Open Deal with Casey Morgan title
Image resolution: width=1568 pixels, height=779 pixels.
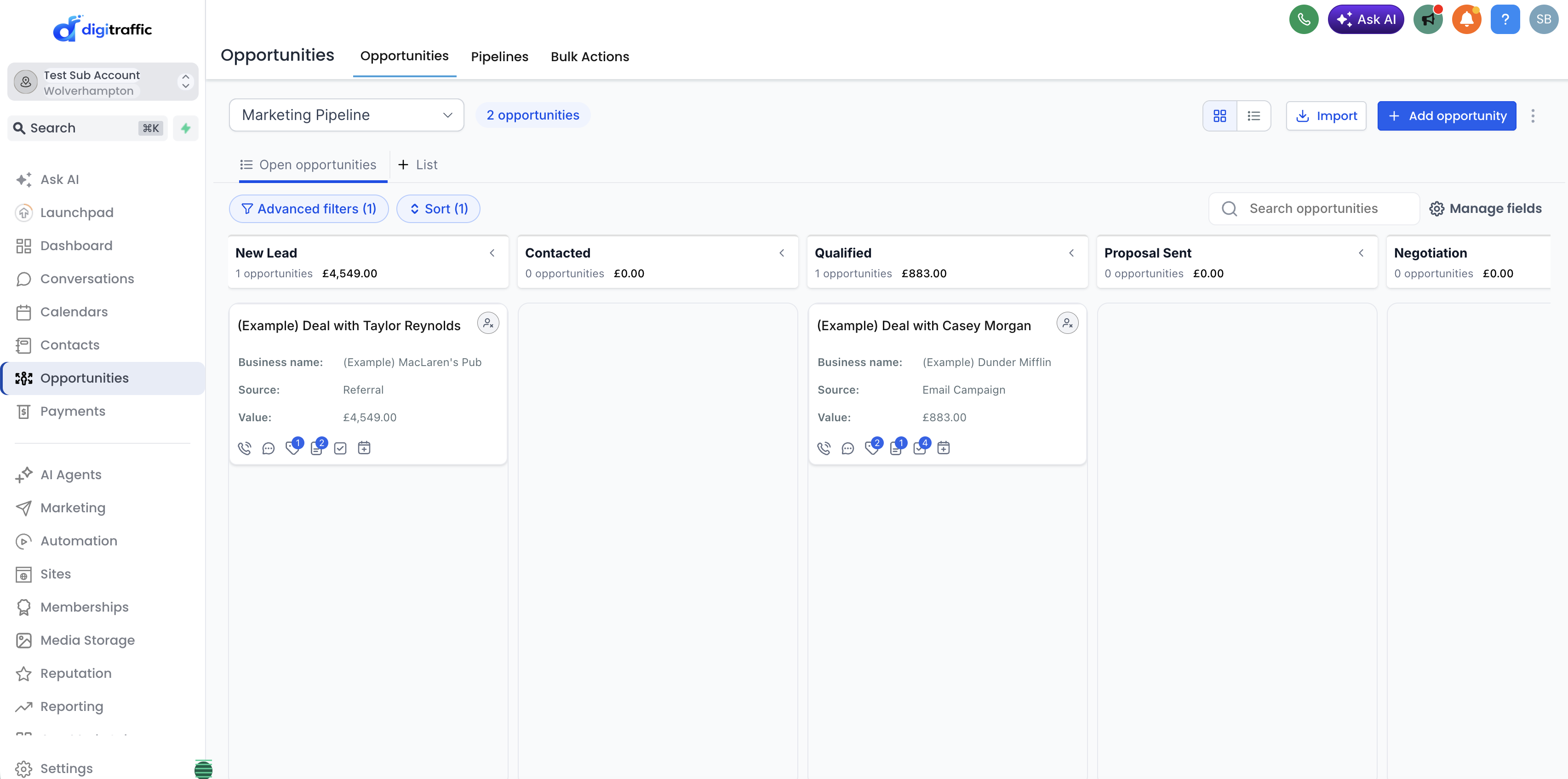(x=924, y=326)
